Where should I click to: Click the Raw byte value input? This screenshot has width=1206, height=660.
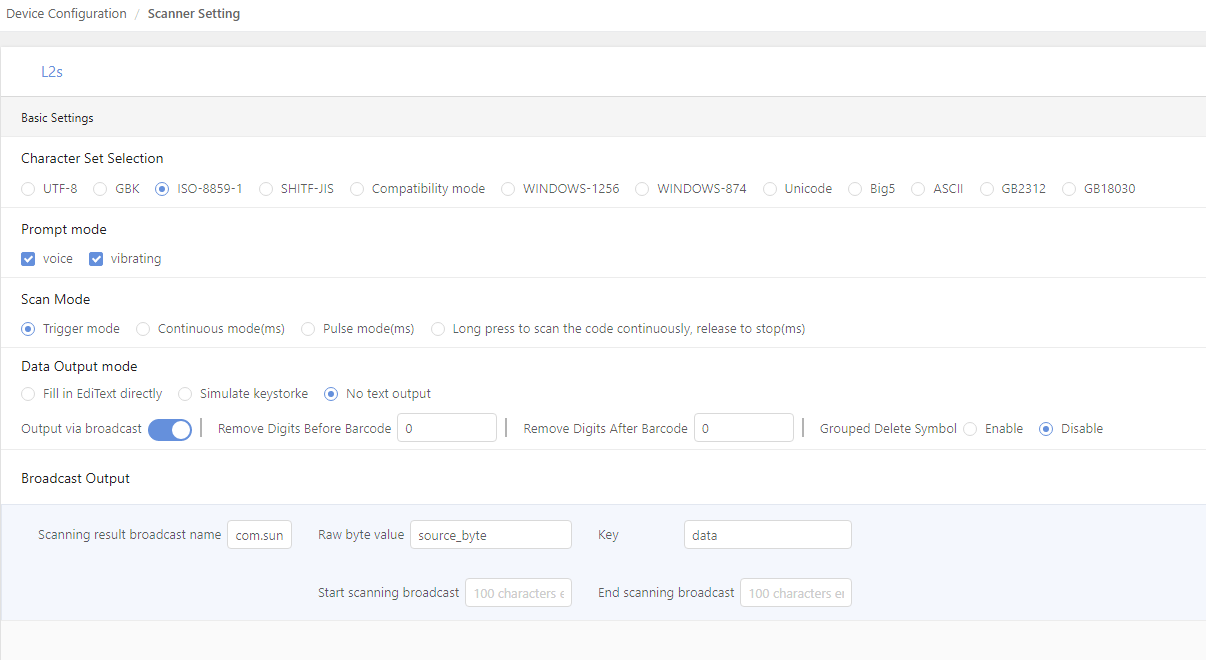pyautogui.click(x=490, y=535)
